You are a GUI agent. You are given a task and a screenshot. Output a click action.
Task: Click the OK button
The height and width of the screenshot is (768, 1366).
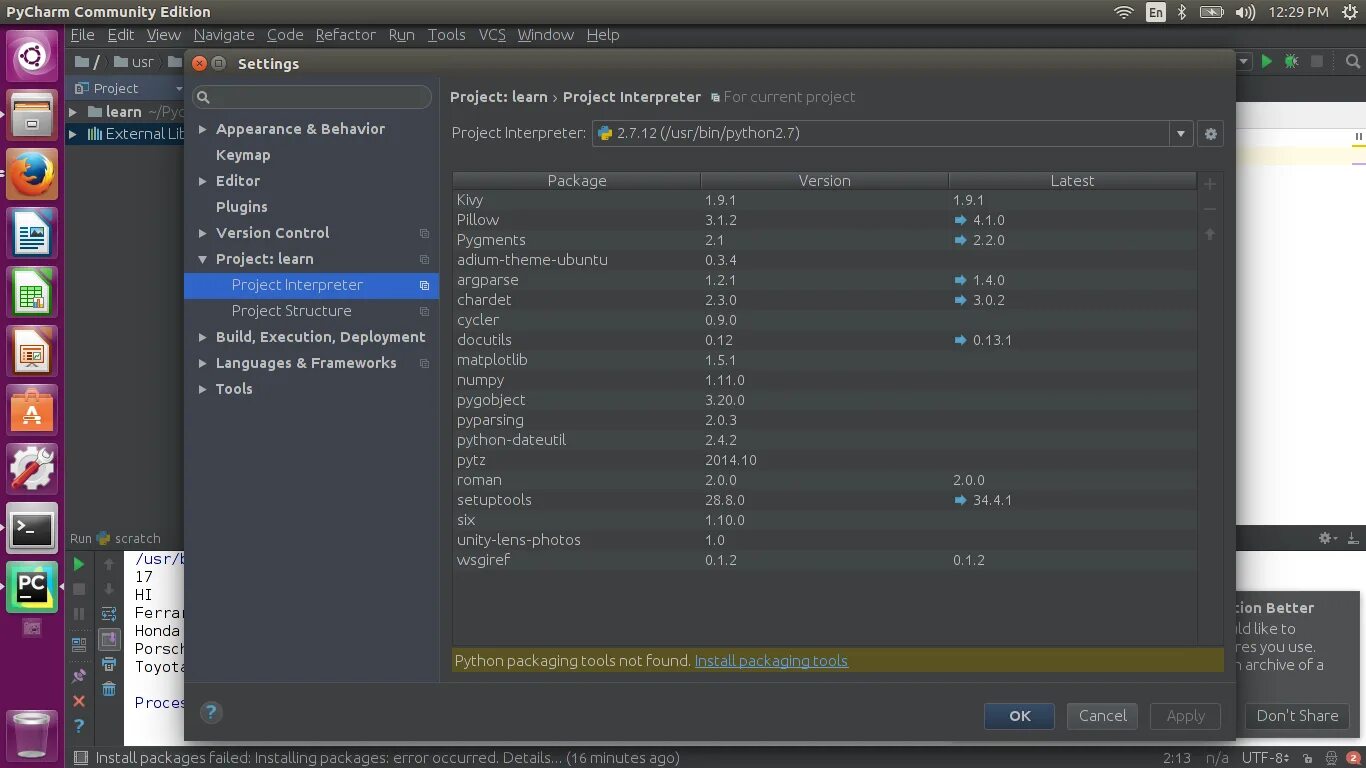coord(1019,716)
